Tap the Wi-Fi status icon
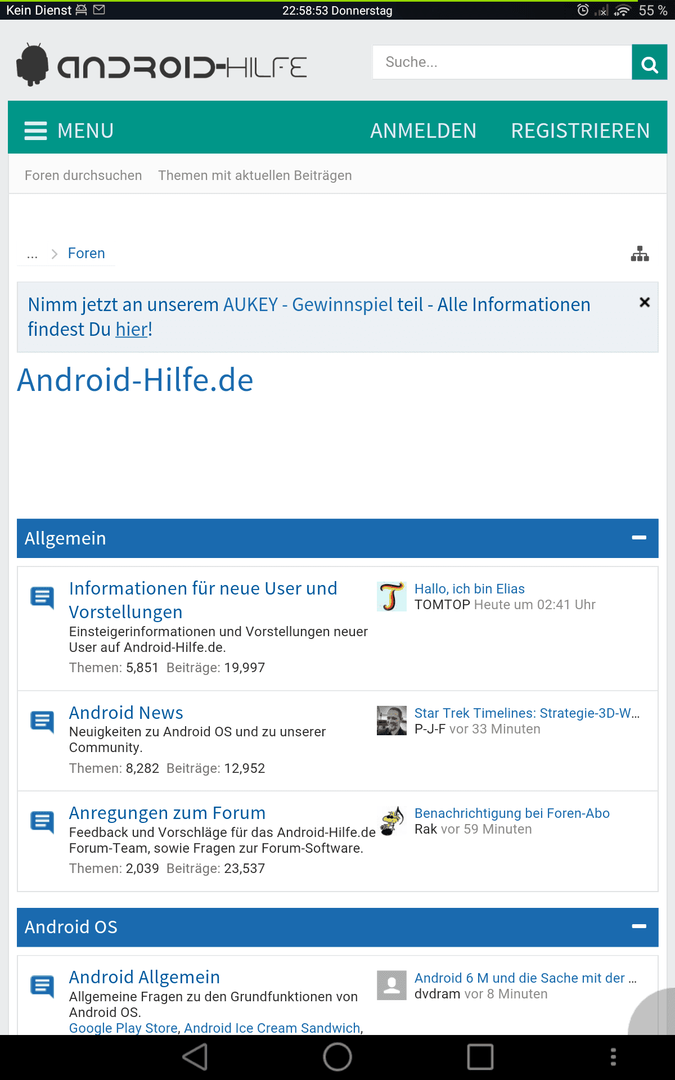675x1080 pixels. pyautogui.click(x=623, y=10)
